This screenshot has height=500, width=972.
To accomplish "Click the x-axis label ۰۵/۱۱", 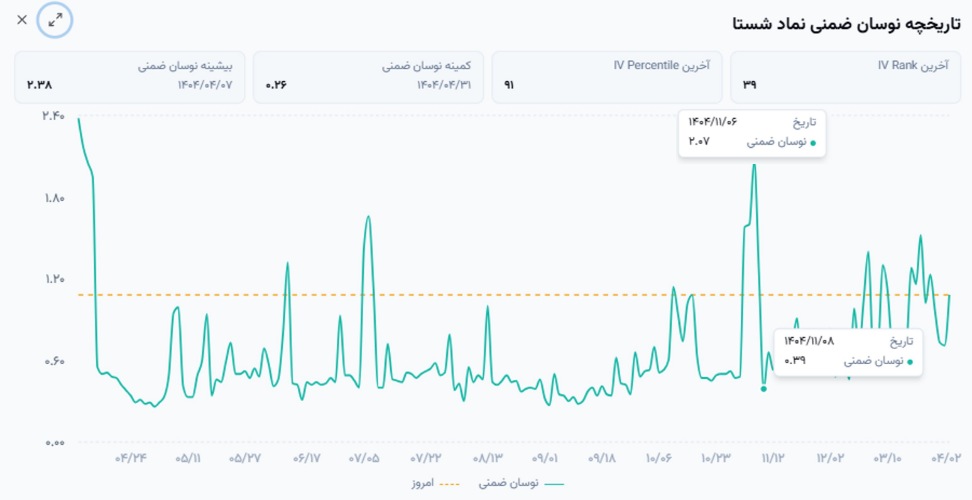I will tap(188, 458).
